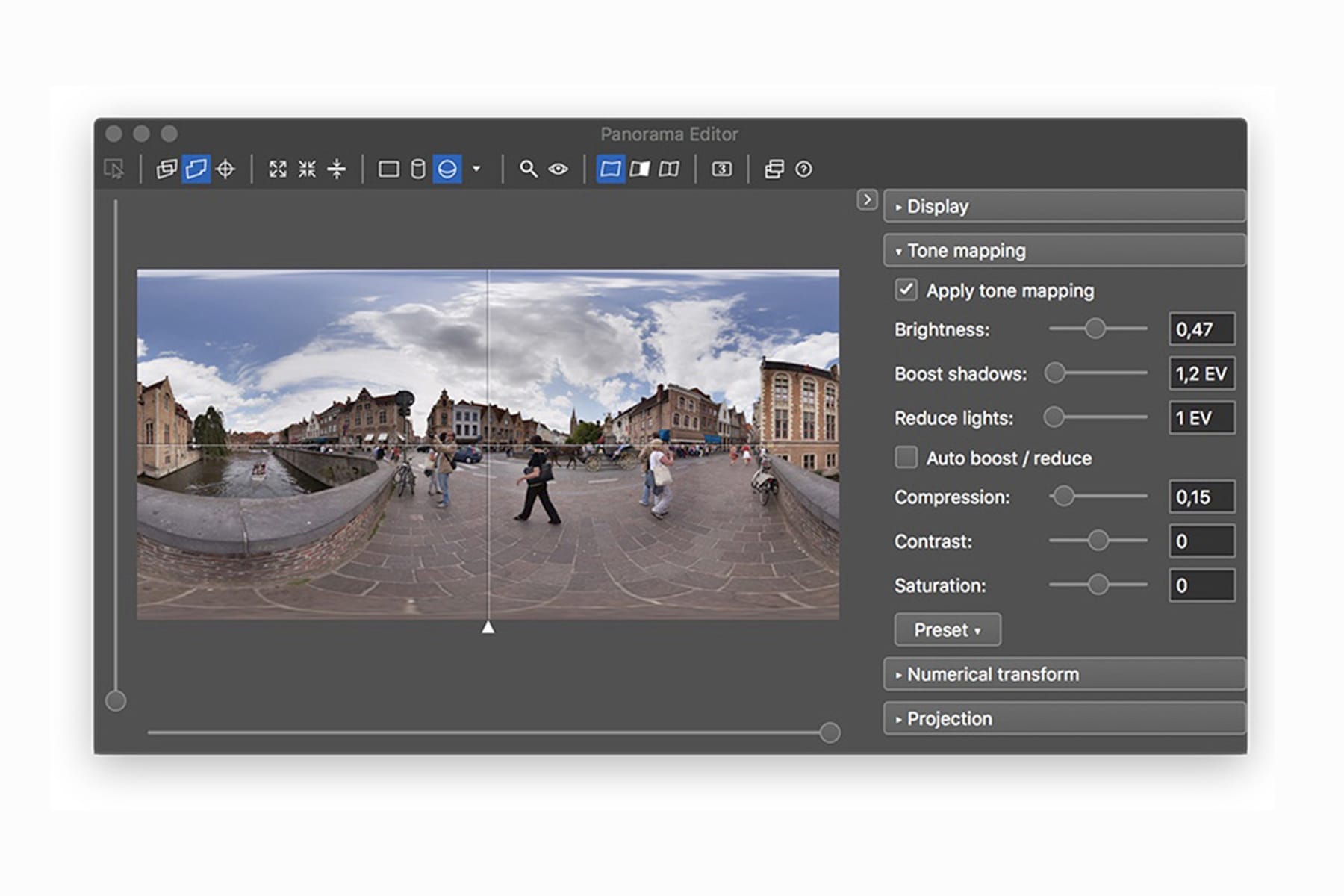
Task: Click the Saturation value field
Action: pyautogui.click(x=1201, y=585)
